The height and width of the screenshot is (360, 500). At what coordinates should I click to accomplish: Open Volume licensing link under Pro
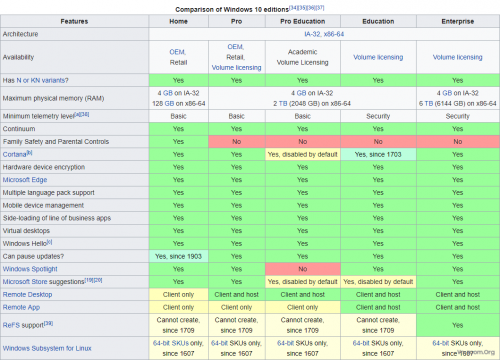tap(236, 68)
